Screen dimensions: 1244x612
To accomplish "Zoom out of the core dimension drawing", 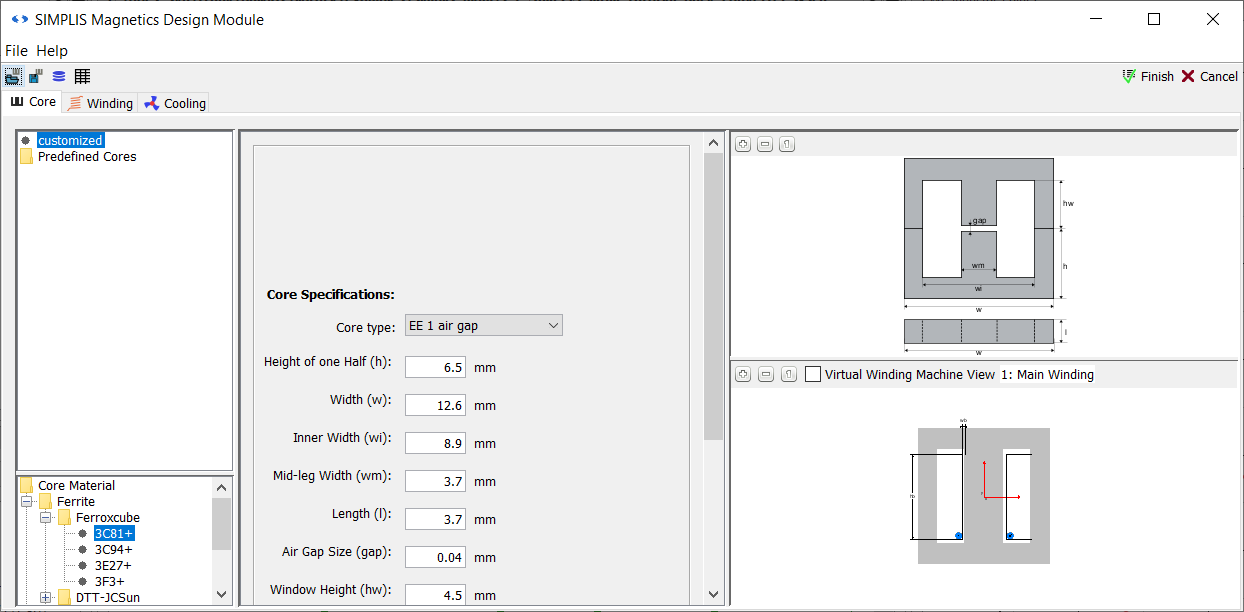I will [x=765, y=145].
